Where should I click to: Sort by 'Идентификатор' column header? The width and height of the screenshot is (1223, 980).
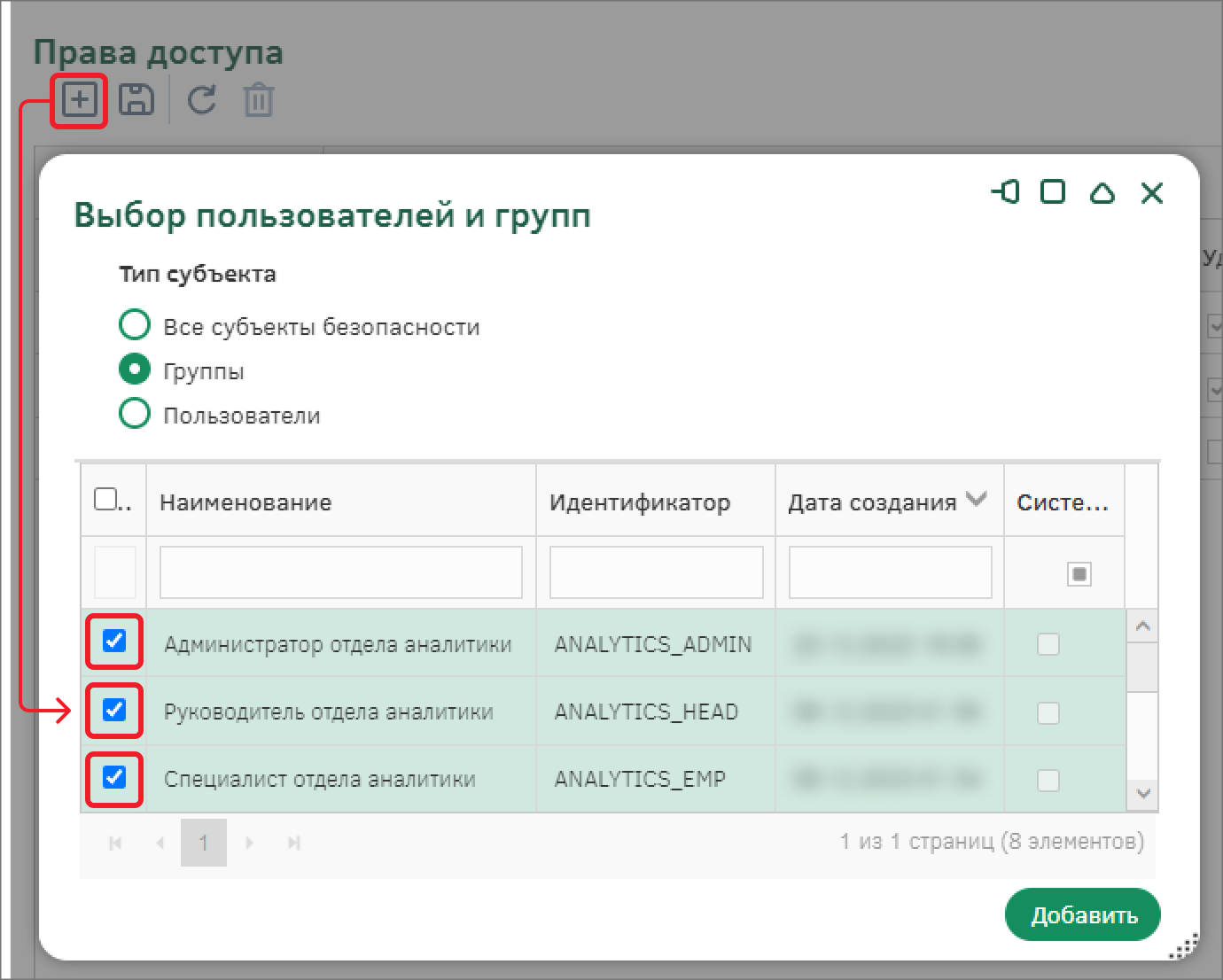pyautogui.click(x=640, y=502)
